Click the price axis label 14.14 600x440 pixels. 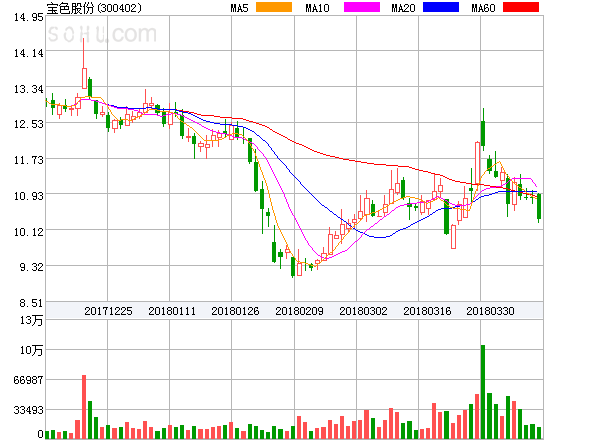29,53
